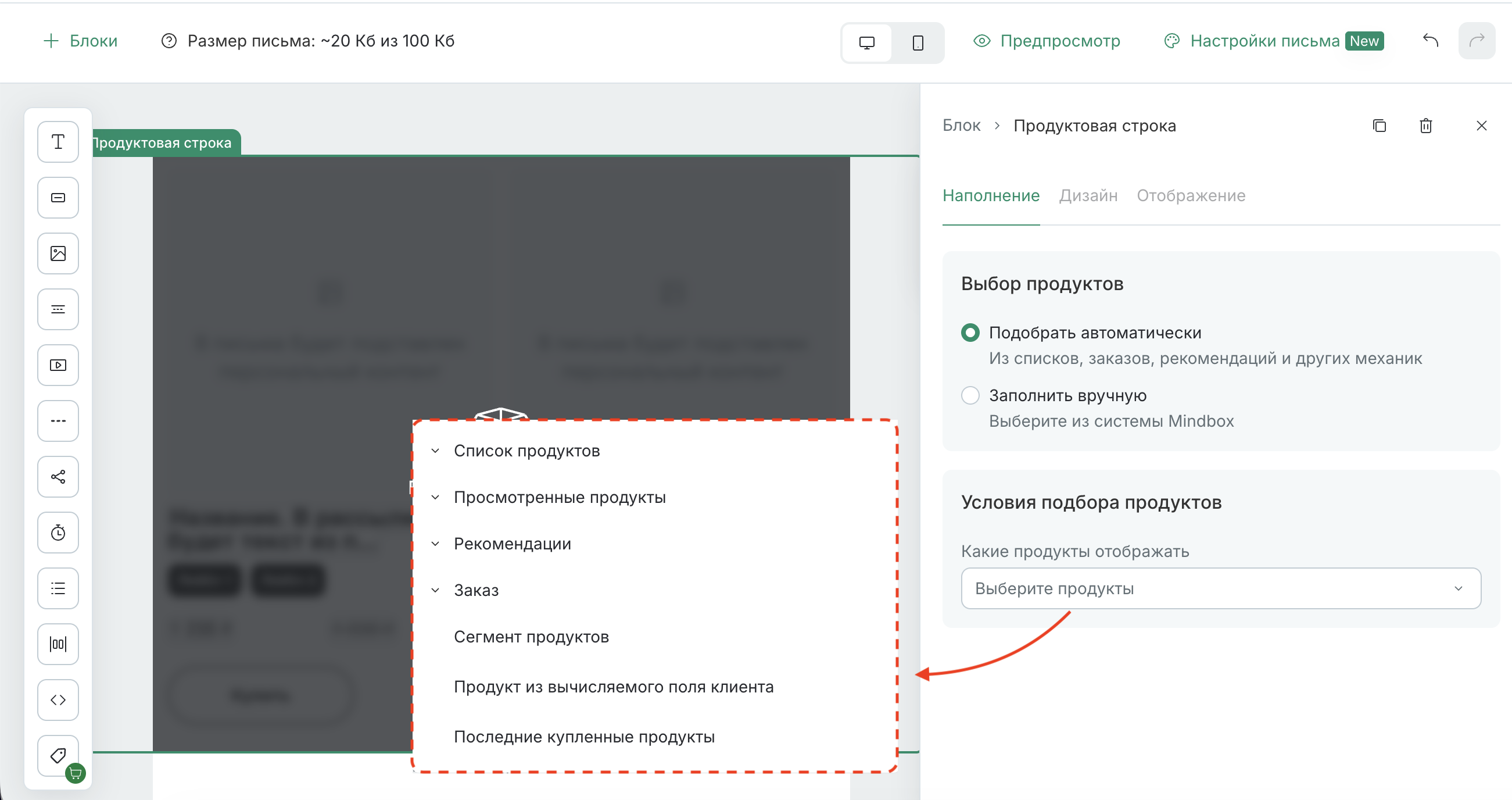Image resolution: width=1512 pixels, height=800 pixels.
Task: Open the Выберите продукты dropdown
Action: pyautogui.click(x=1221, y=588)
